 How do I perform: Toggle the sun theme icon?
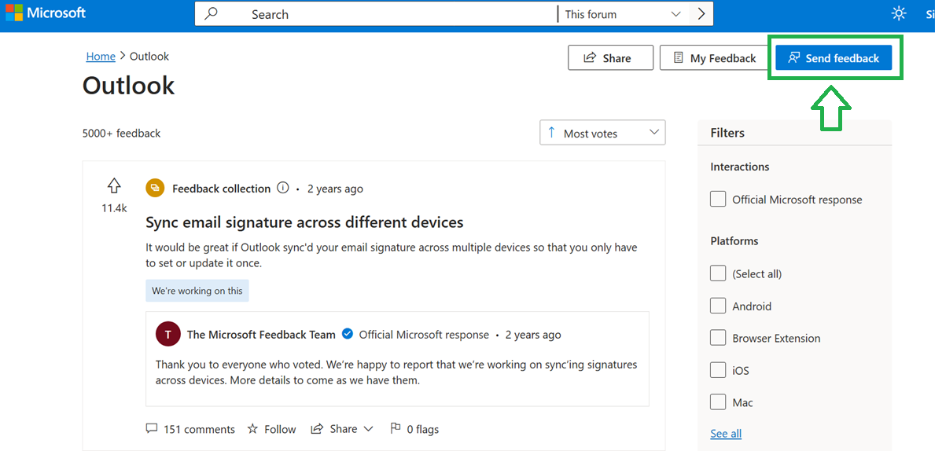coord(899,14)
